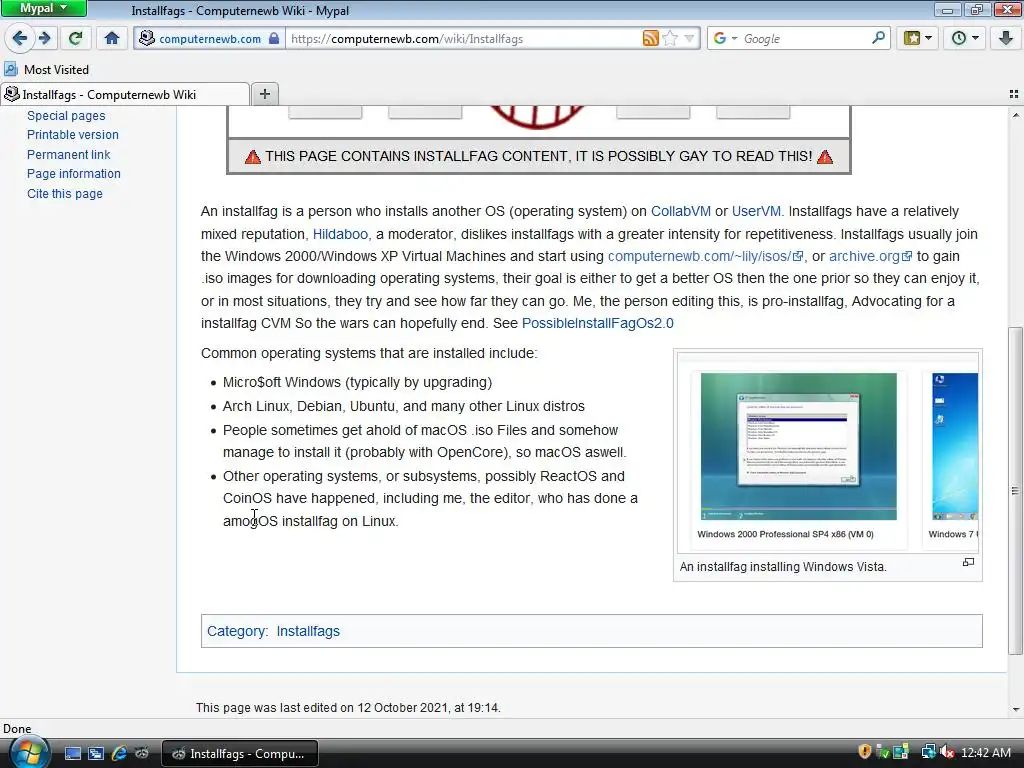The image size is (1024, 768).
Task: Focus the URL address field
Action: point(464,39)
